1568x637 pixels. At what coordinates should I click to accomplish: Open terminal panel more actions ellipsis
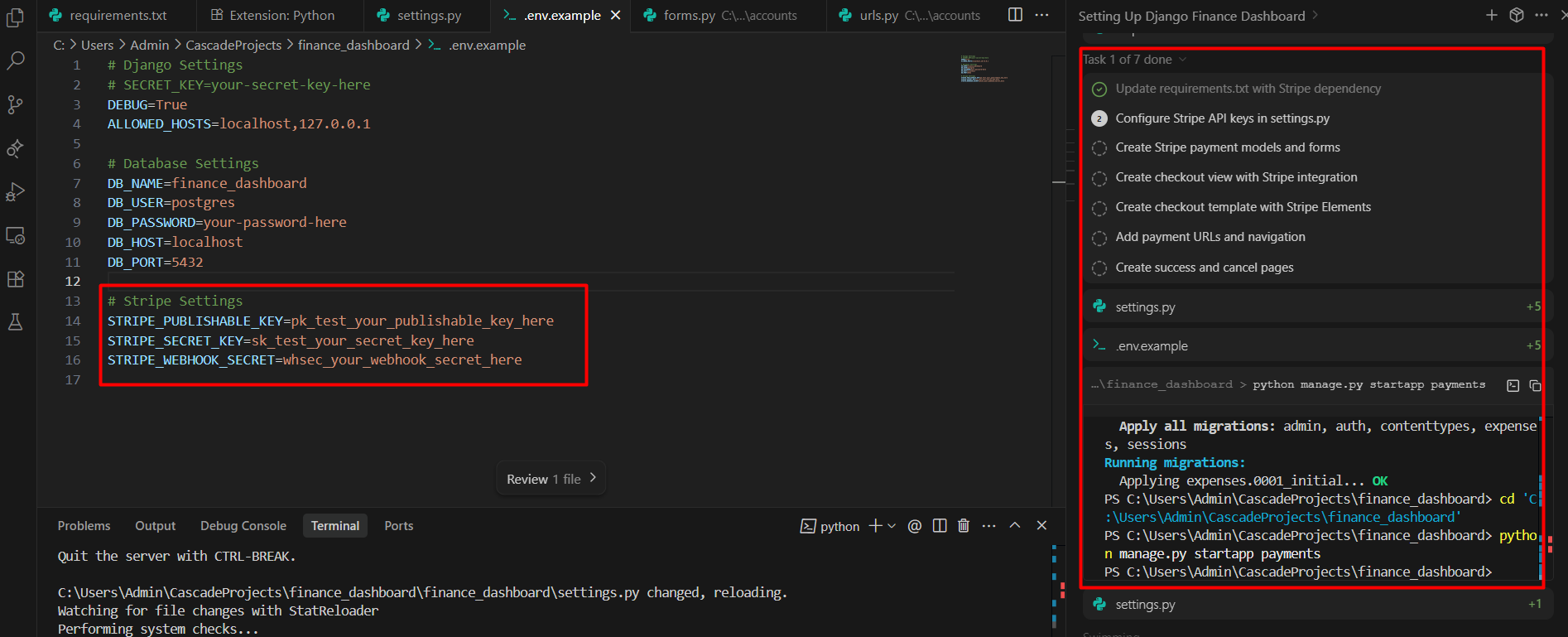(989, 526)
